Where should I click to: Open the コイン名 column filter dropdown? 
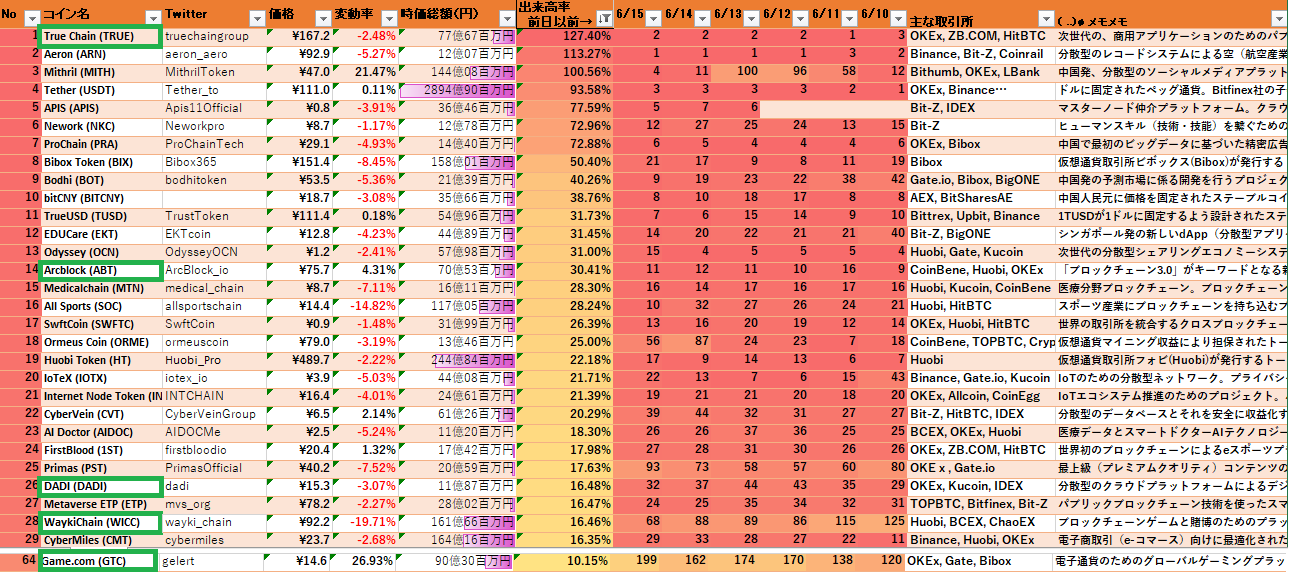pyautogui.click(x=152, y=17)
